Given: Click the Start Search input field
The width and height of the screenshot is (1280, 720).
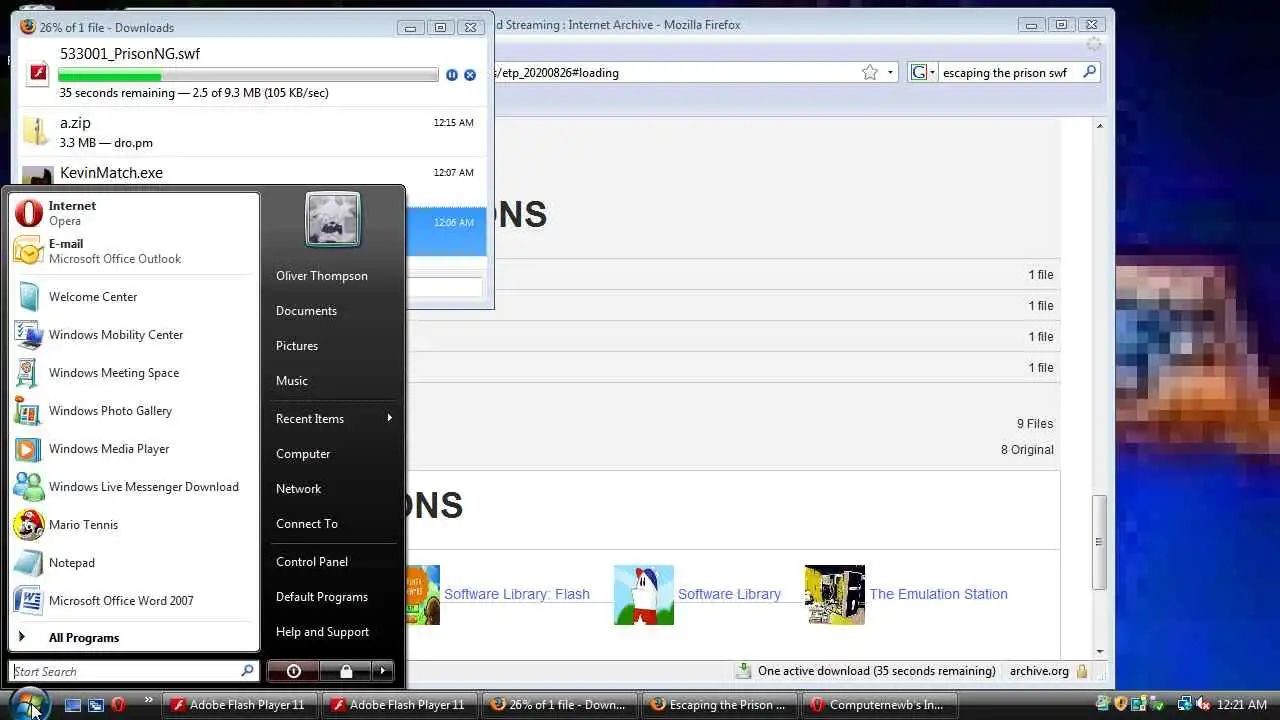Looking at the screenshot, I should coord(134,671).
